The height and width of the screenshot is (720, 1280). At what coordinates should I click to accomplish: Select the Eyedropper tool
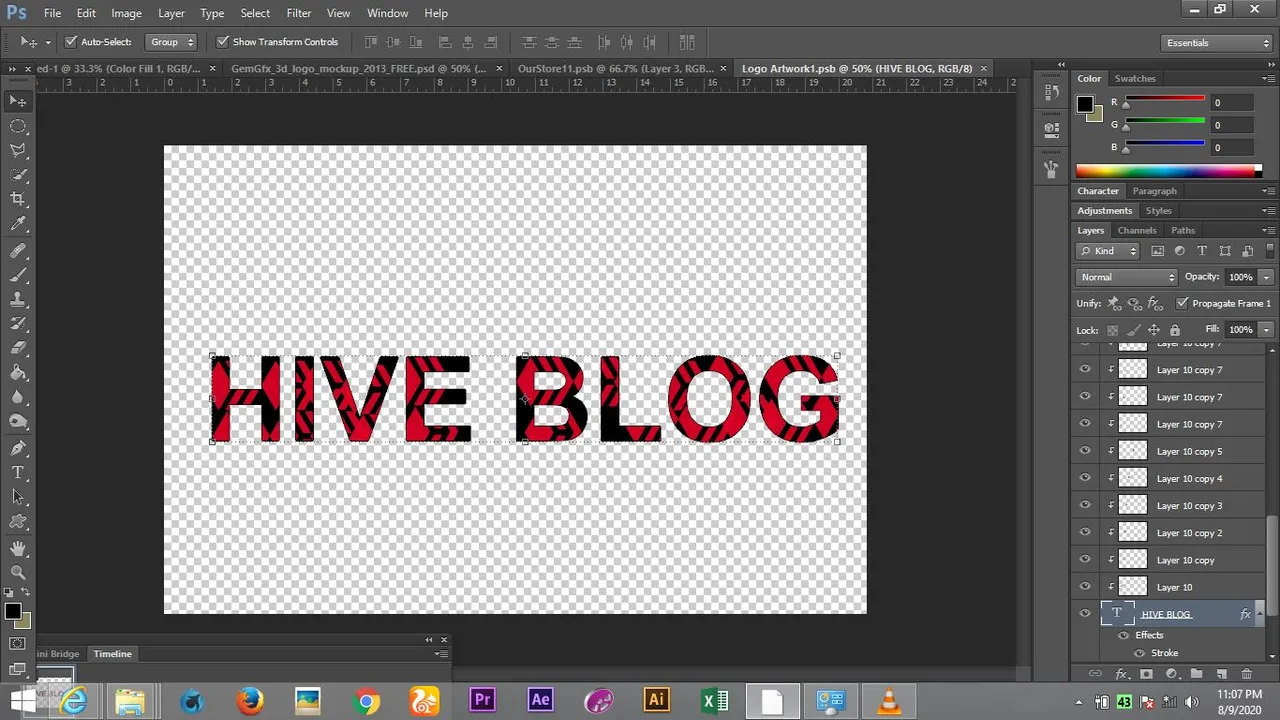pos(18,224)
